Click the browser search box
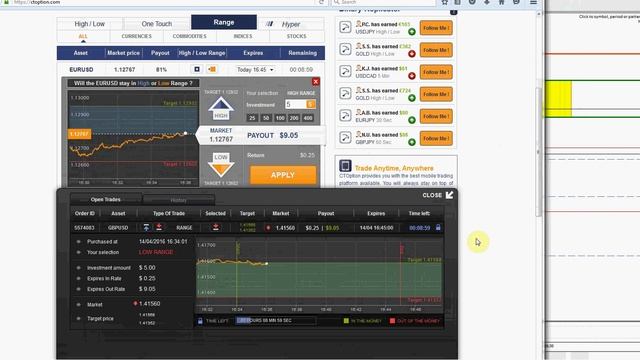 tap(384, 2)
